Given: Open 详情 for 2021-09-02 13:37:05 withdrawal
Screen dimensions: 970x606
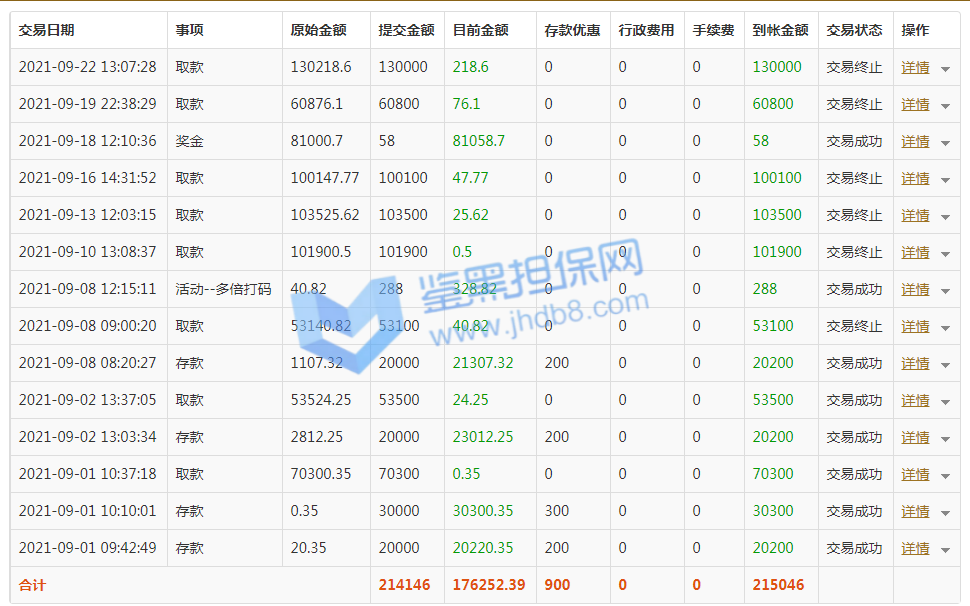Looking at the screenshot, I should click(x=914, y=400).
